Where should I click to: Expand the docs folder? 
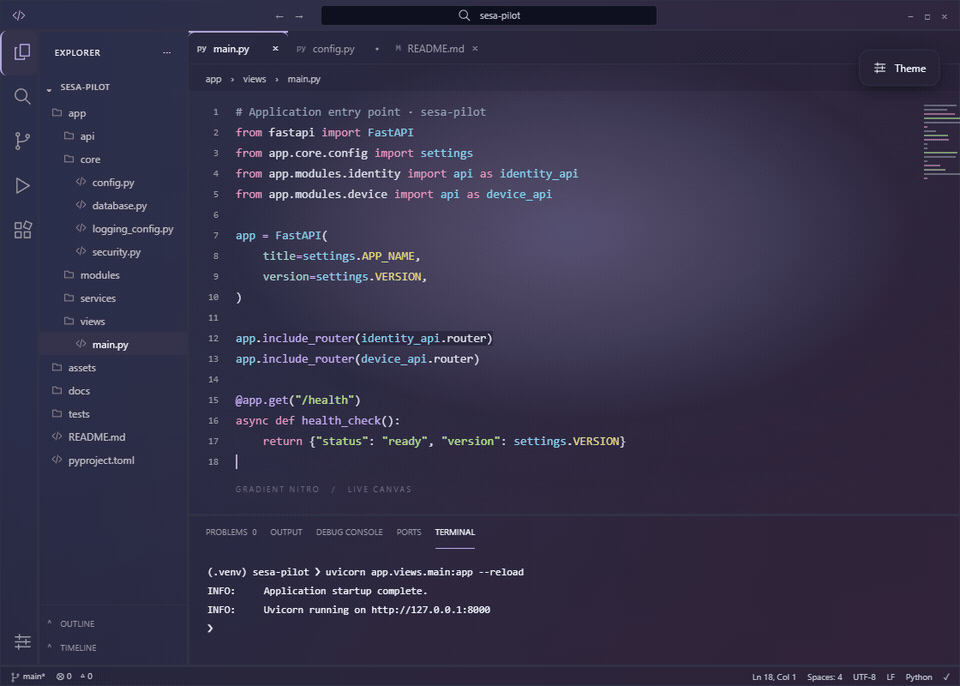pyautogui.click(x=113, y=391)
